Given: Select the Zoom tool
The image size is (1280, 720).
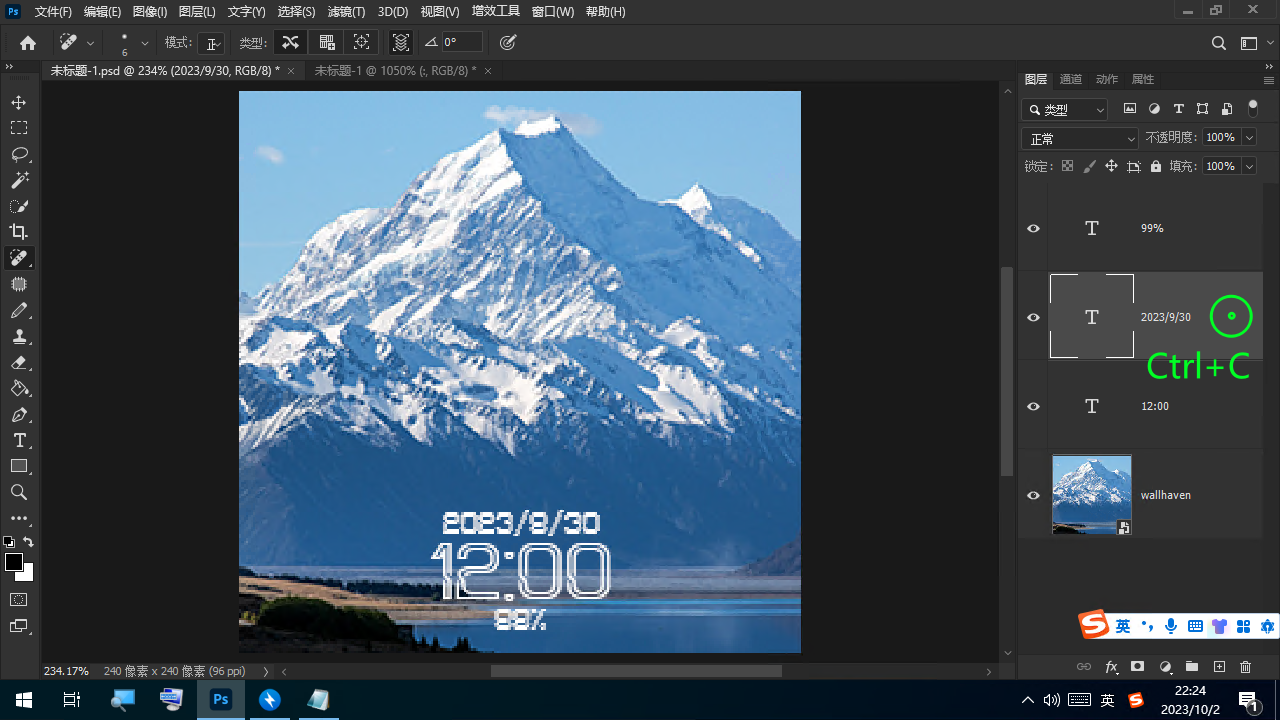Looking at the screenshot, I should click(19, 492).
